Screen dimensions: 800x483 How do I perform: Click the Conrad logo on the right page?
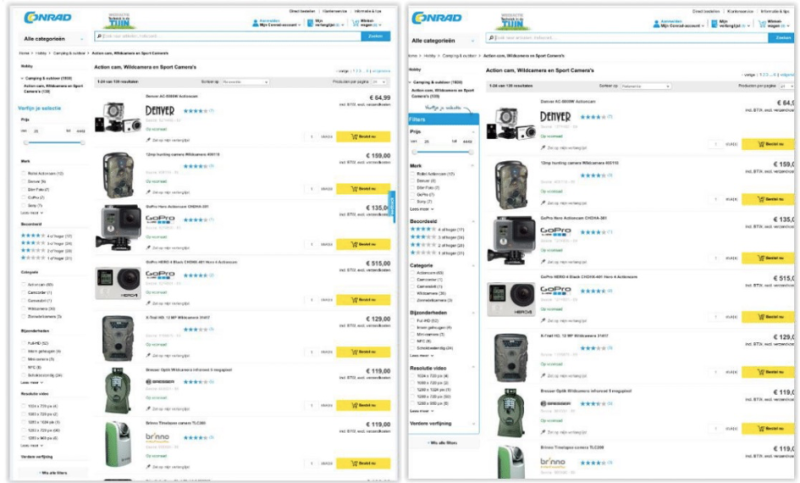437,18
